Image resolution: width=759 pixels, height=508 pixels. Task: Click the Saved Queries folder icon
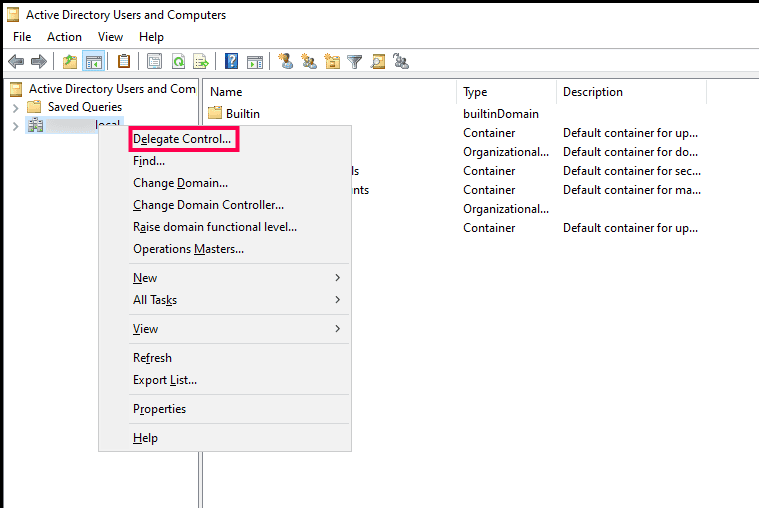(x=34, y=107)
